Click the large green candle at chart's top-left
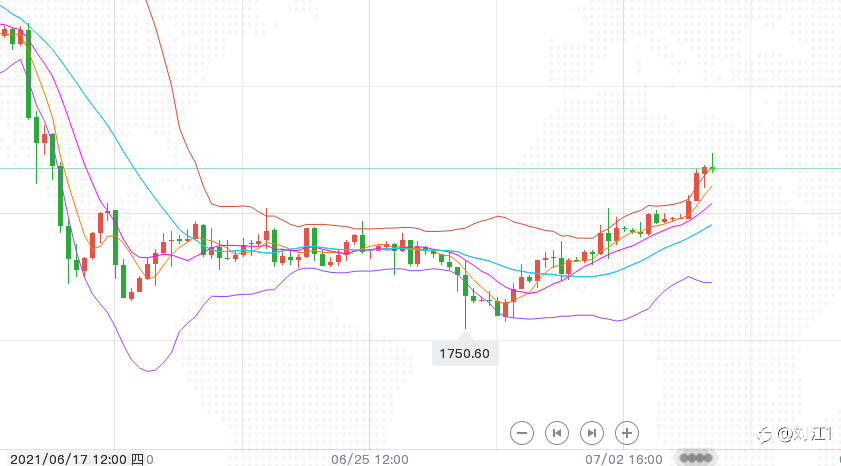Viewport: 841px width, 466px height. [x=28, y=73]
